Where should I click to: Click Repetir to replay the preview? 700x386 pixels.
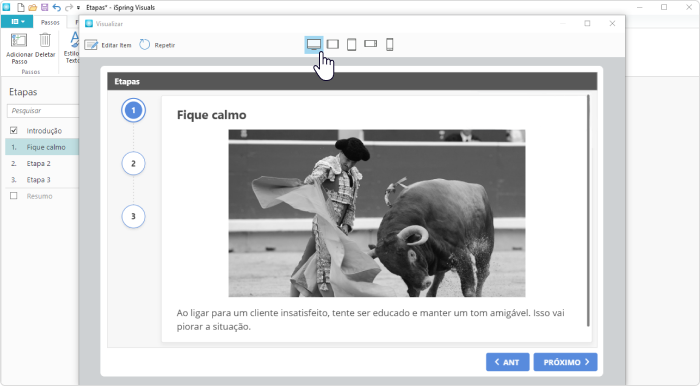point(157,45)
